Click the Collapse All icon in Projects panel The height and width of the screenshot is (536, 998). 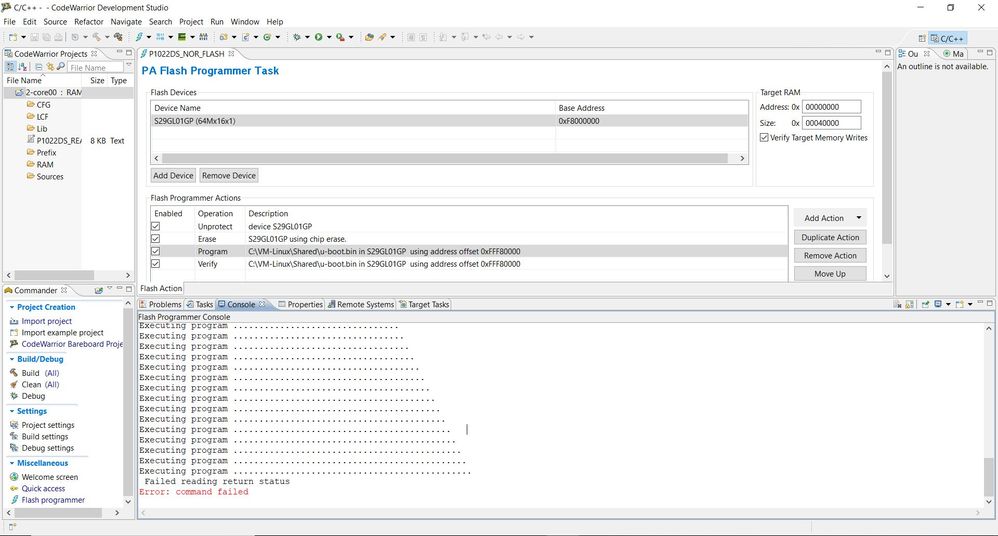[x=39, y=66]
